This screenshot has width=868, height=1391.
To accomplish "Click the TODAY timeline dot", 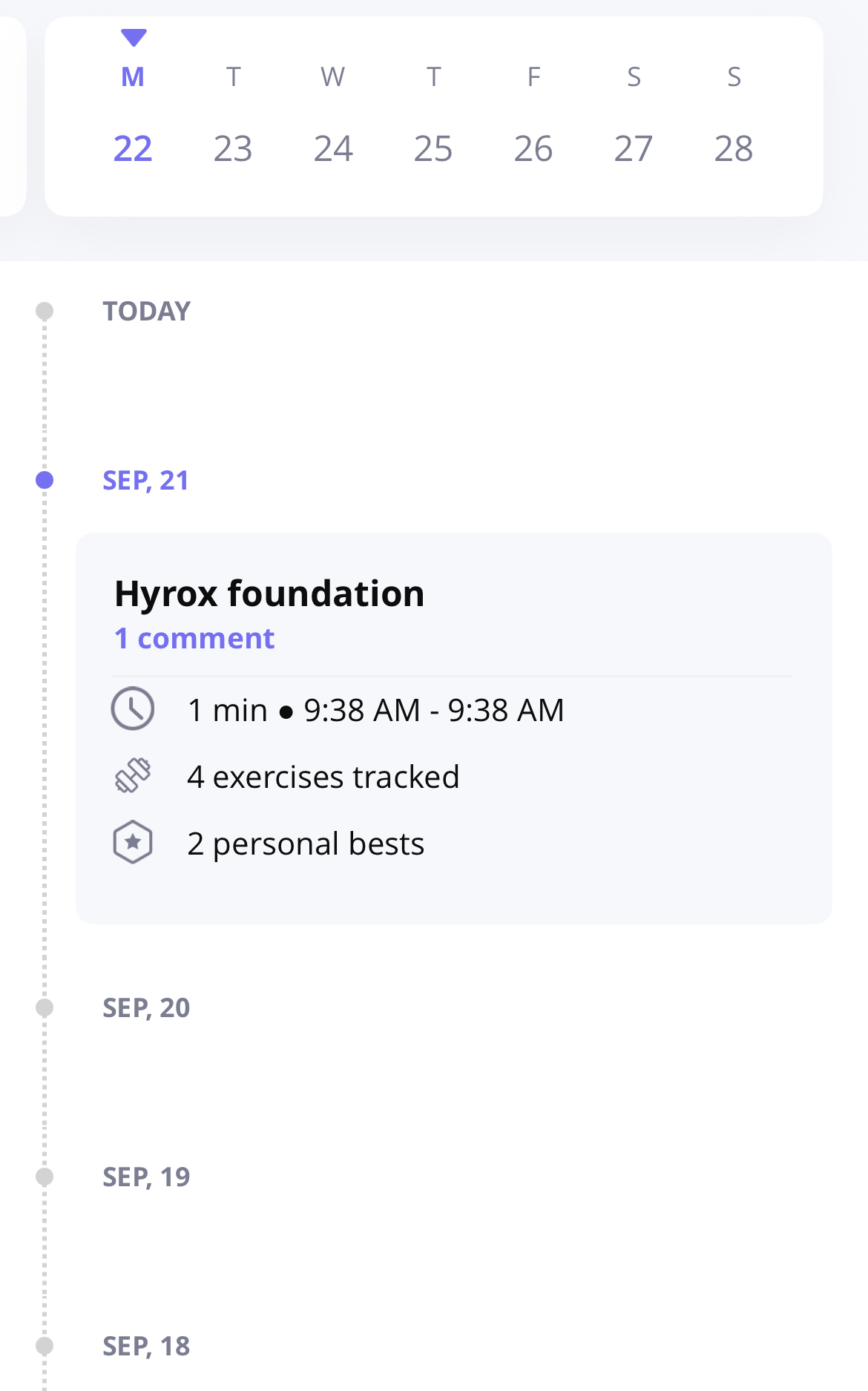I will (45, 311).
